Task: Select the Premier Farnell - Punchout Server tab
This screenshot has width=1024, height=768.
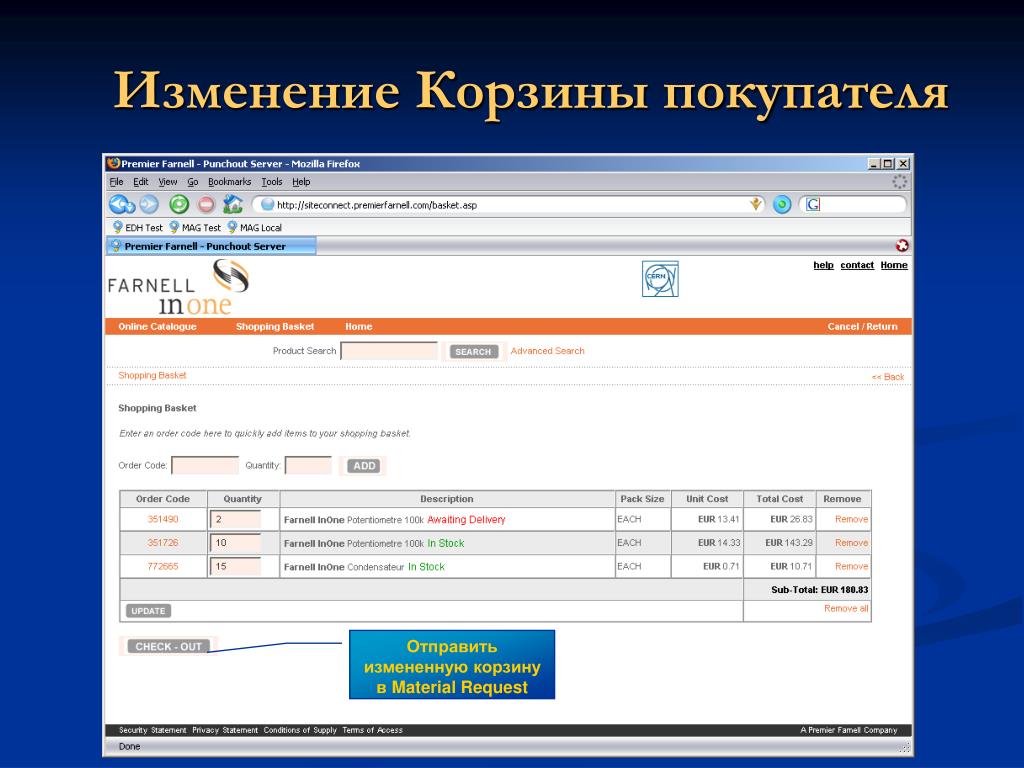Action: [x=211, y=246]
